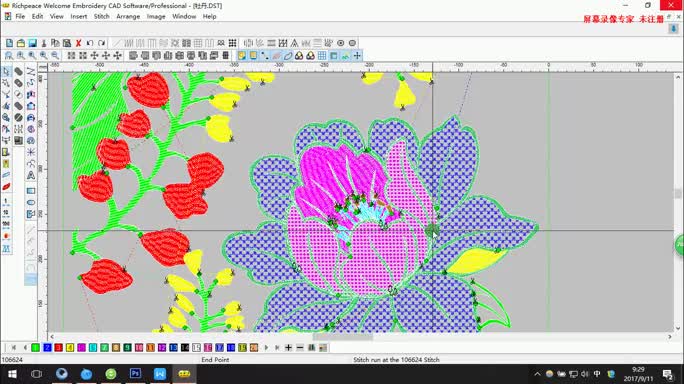Click the minus remove color button

click(x=300, y=347)
